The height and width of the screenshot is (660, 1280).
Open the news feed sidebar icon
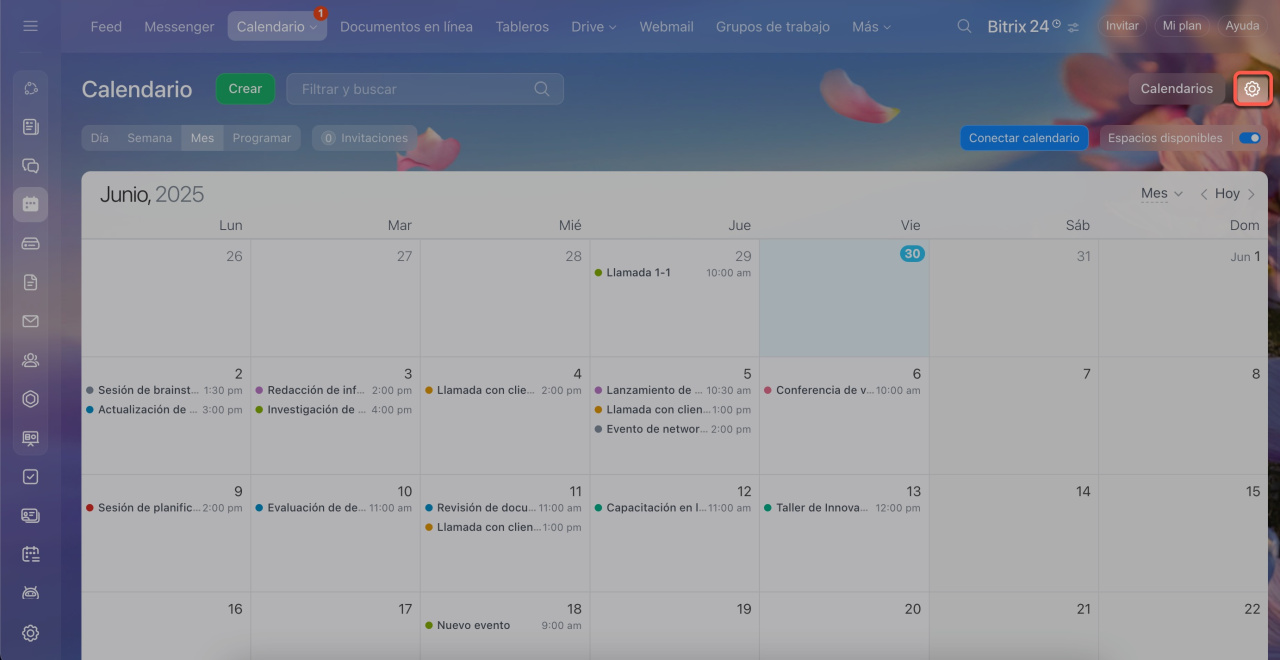coord(30,127)
